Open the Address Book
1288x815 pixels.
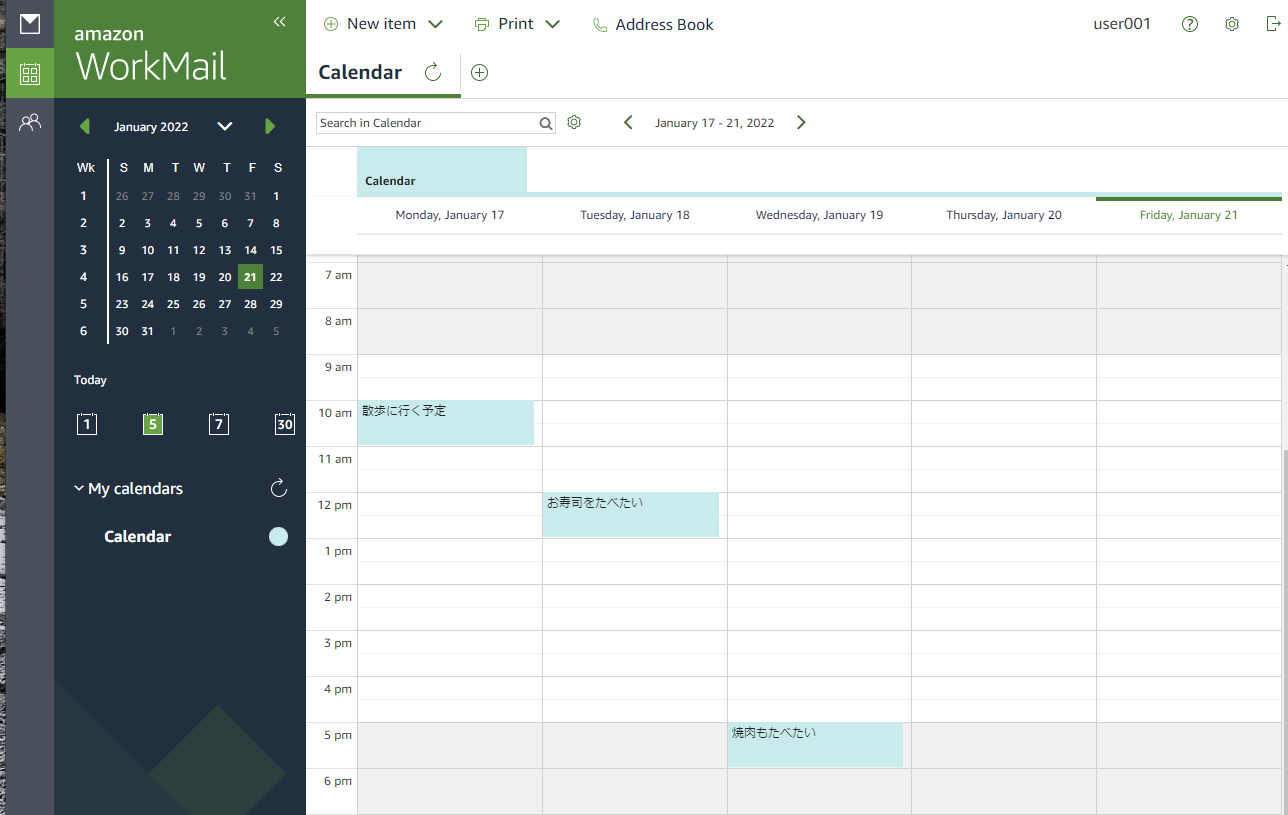pos(653,24)
